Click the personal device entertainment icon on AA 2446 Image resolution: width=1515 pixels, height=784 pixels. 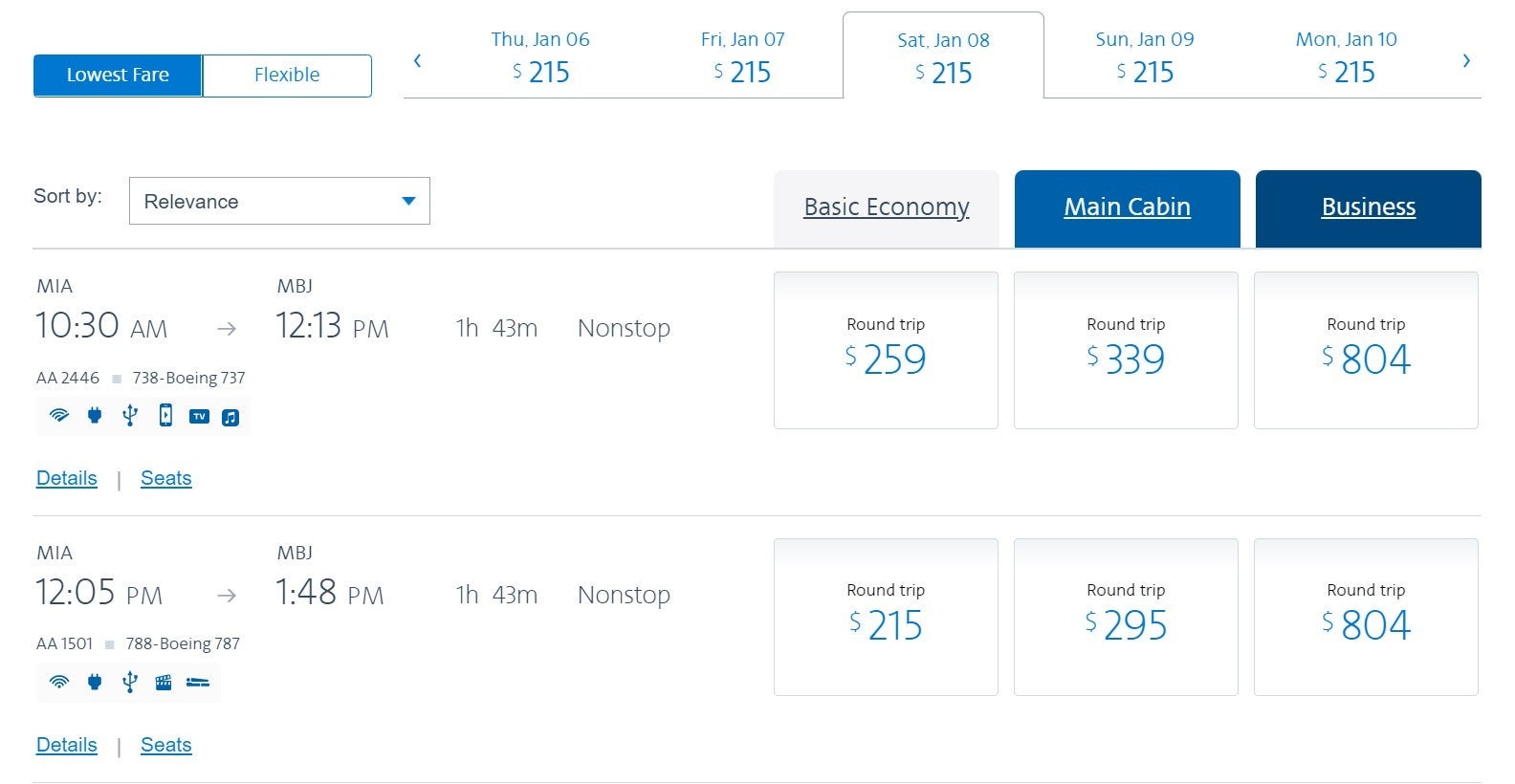tap(165, 416)
